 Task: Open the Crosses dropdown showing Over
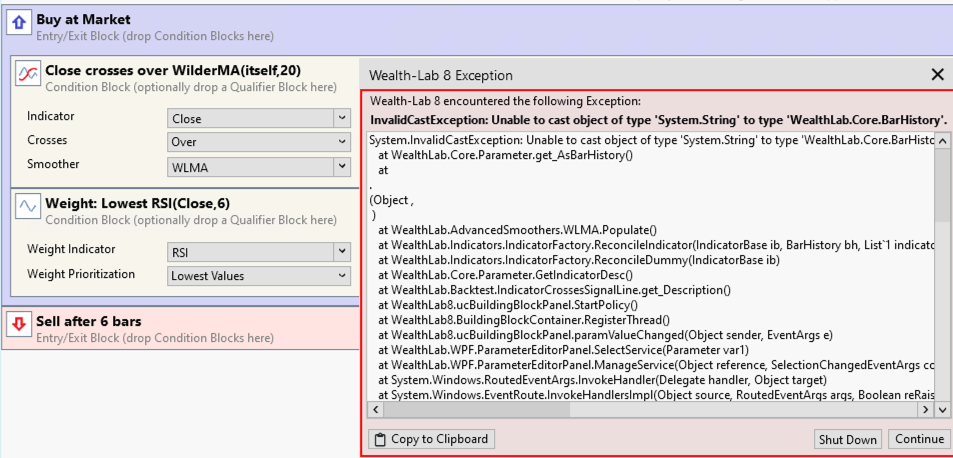[259, 142]
